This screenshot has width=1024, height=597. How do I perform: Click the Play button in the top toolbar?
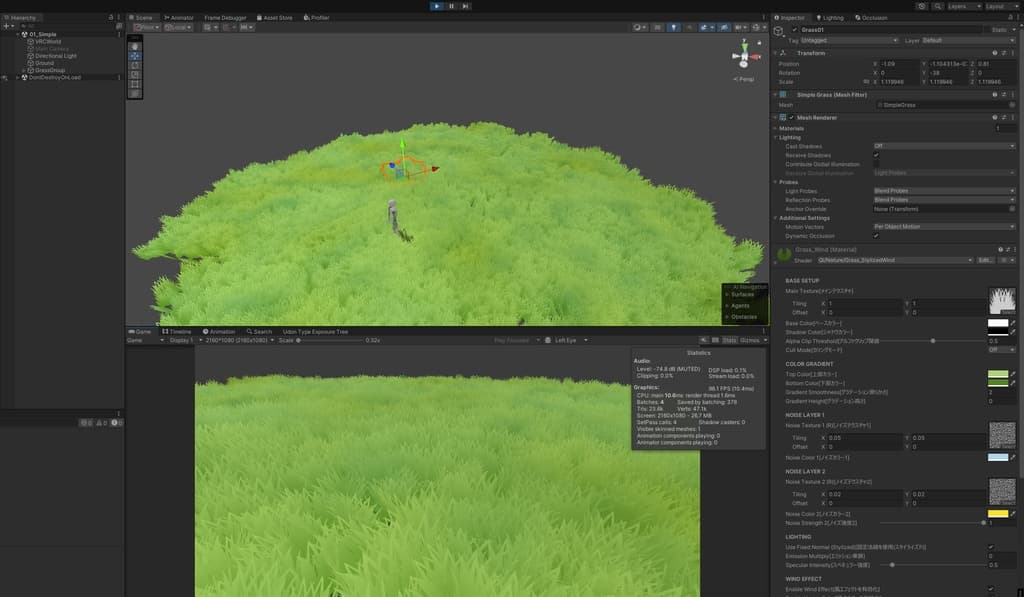(x=436, y=6)
